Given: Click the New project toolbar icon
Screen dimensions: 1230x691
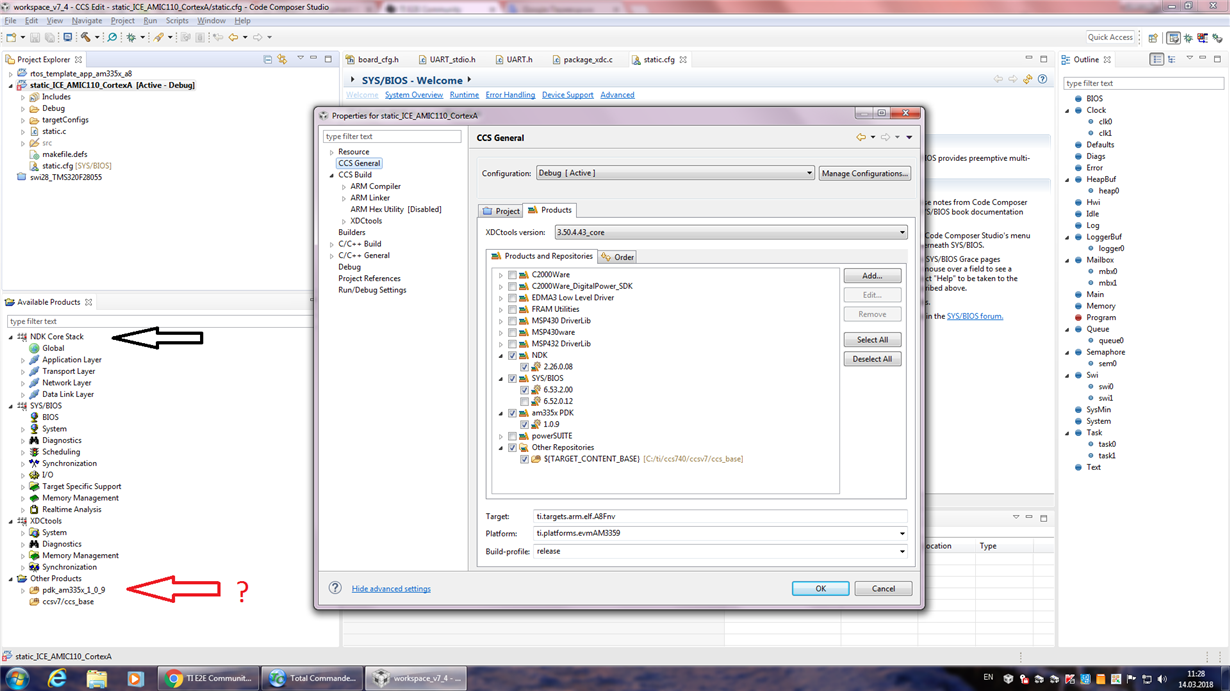Looking at the screenshot, I should [11, 37].
